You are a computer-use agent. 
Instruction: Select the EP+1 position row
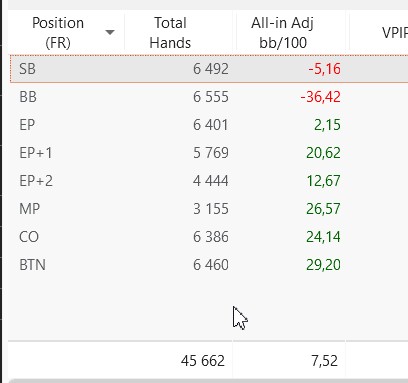point(209,153)
